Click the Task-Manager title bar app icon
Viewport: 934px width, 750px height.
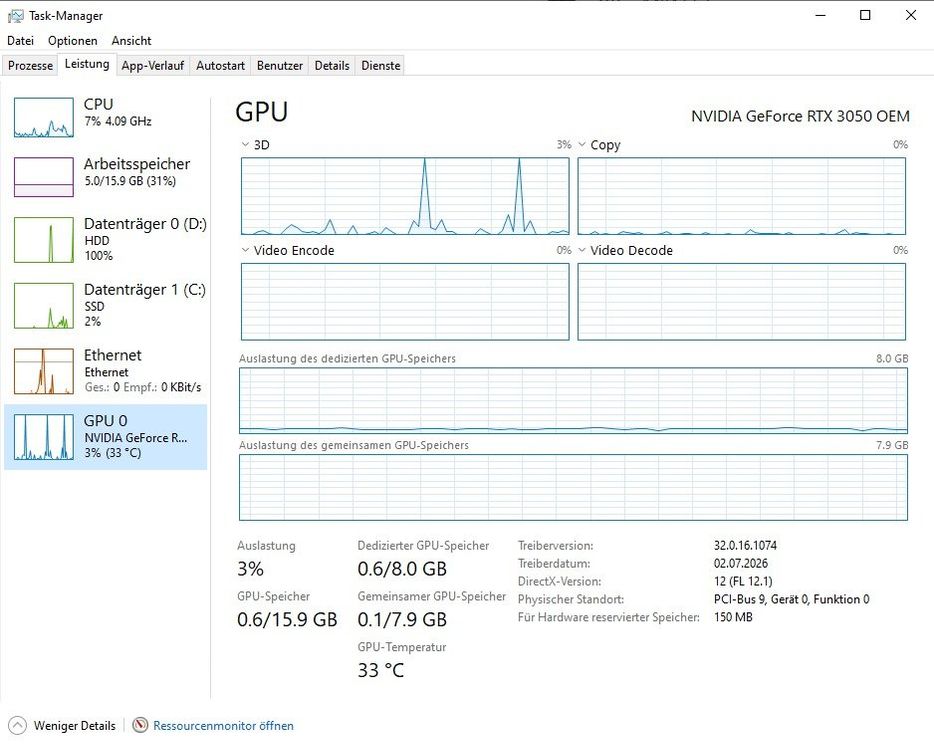tap(15, 16)
